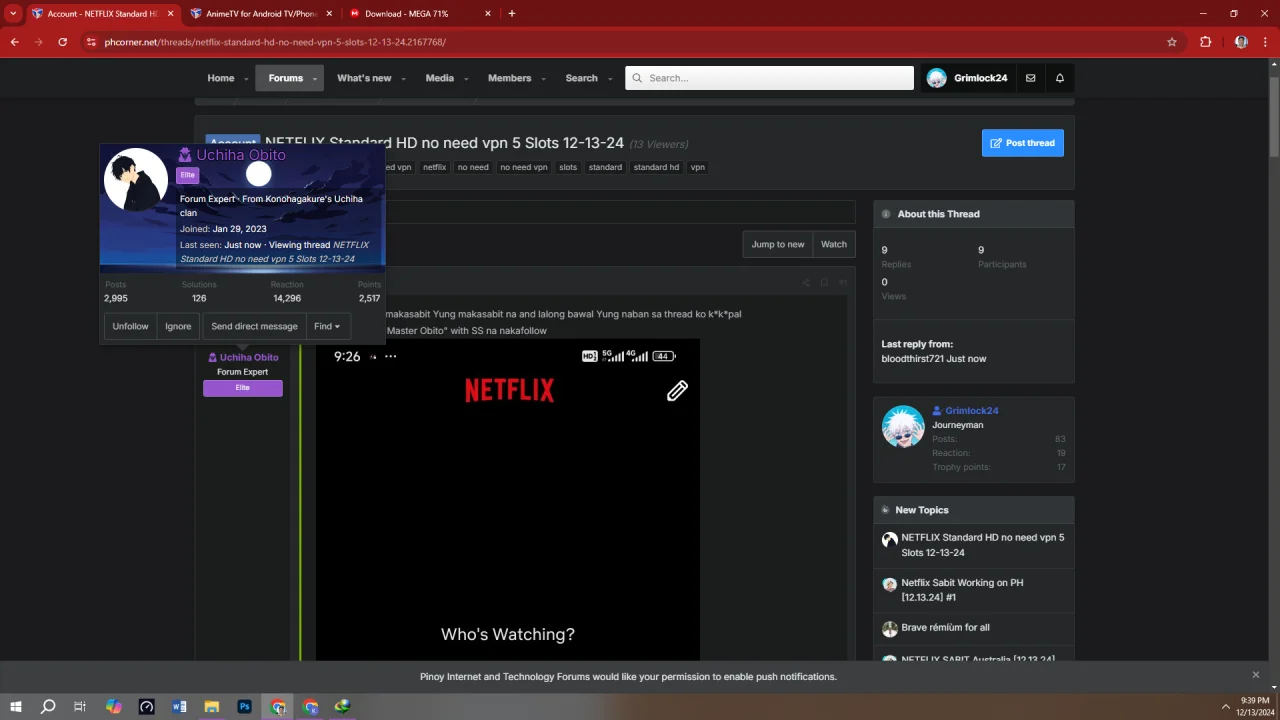The width and height of the screenshot is (1280, 720).
Task: Click Uchiha Obito's avatar in the popup card
Action: tap(136, 180)
